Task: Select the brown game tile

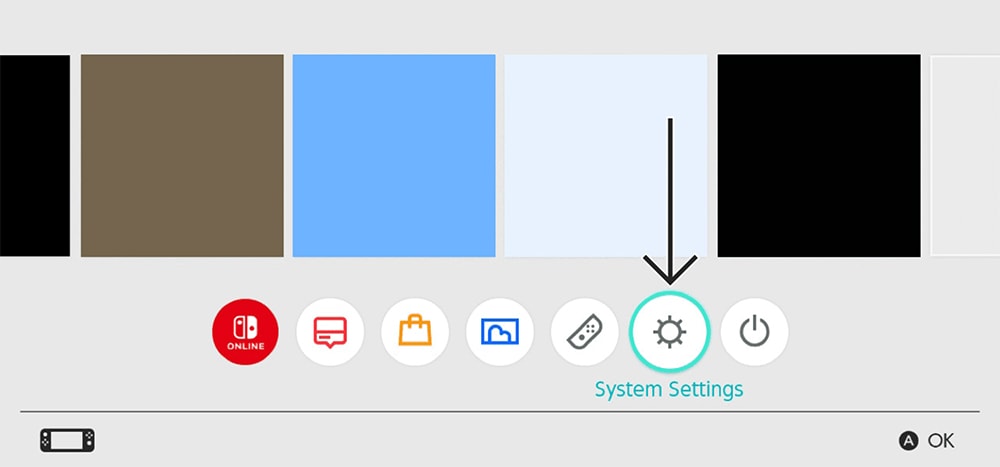Action: tap(182, 156)
